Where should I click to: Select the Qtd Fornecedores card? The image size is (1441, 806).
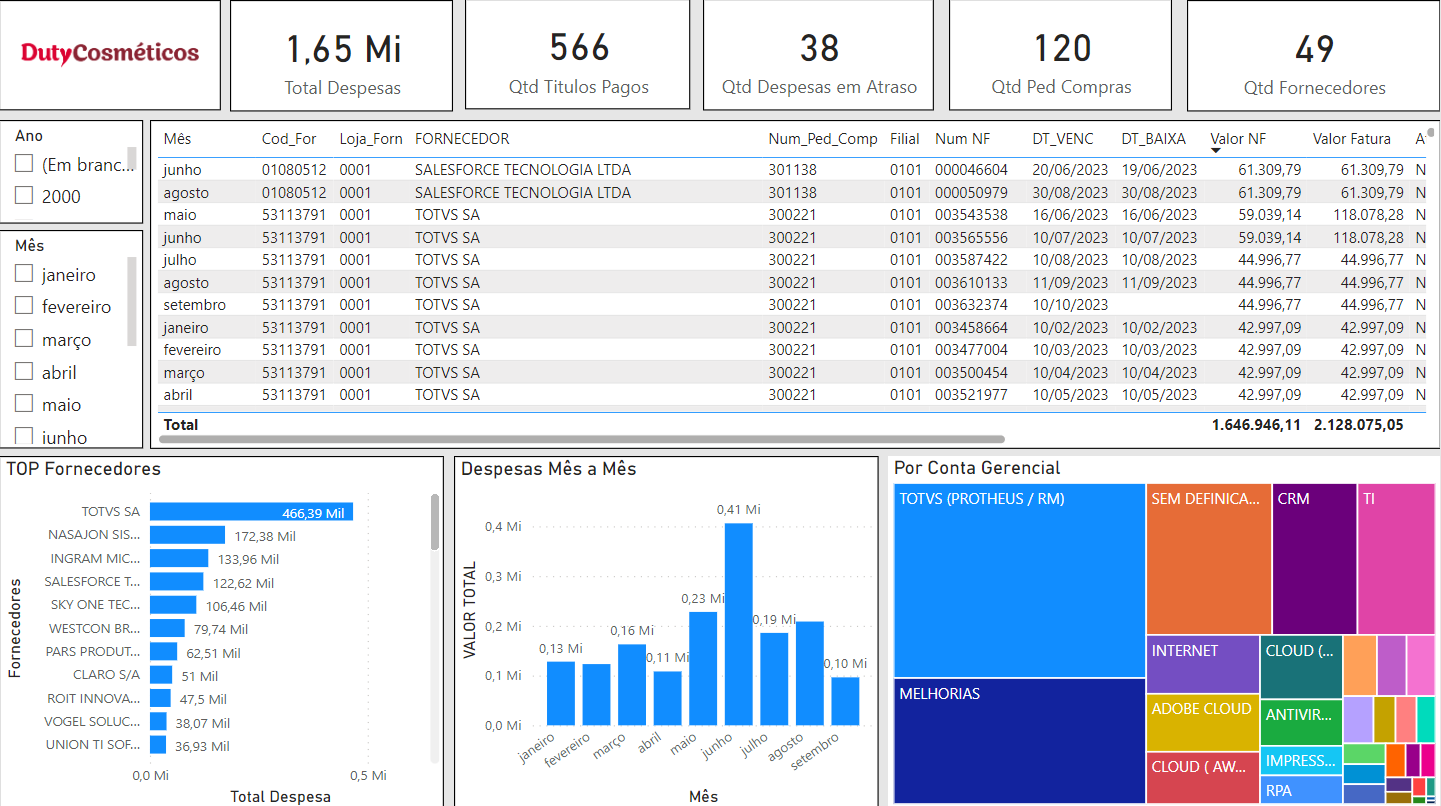click(x=1314, y=55)
